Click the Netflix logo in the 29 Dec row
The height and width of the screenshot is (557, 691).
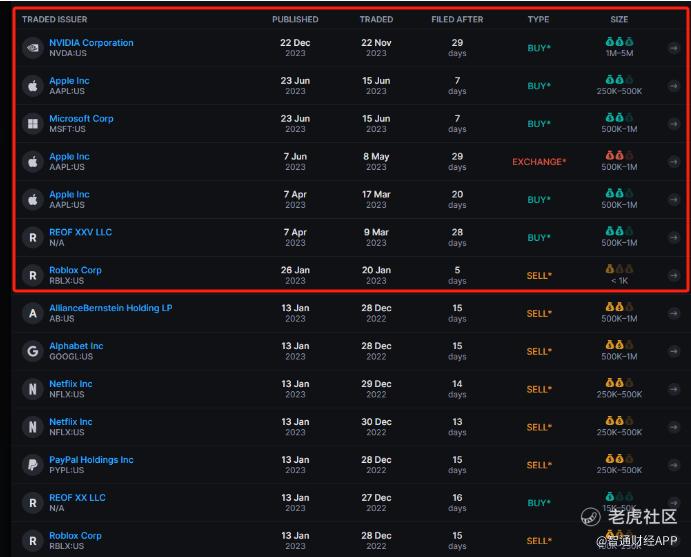33,389
